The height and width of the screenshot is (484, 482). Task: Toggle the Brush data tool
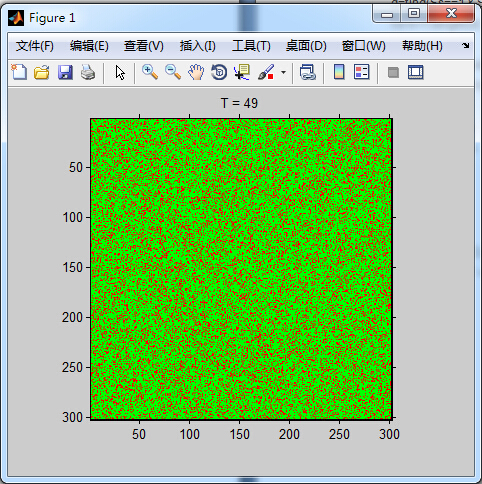[266, 72]
